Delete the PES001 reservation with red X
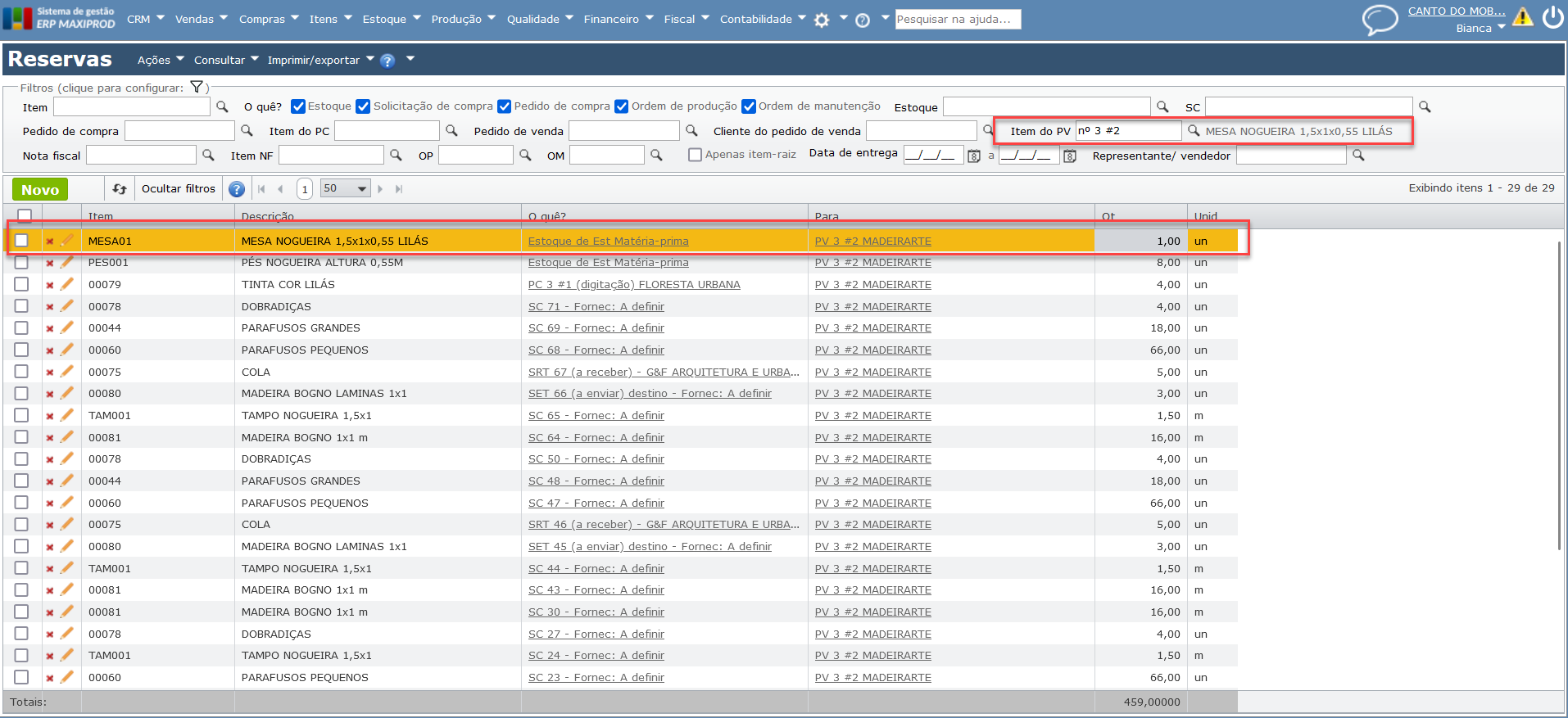The width and height of the screenshot is (1568, 718). (x=50, y=263)
